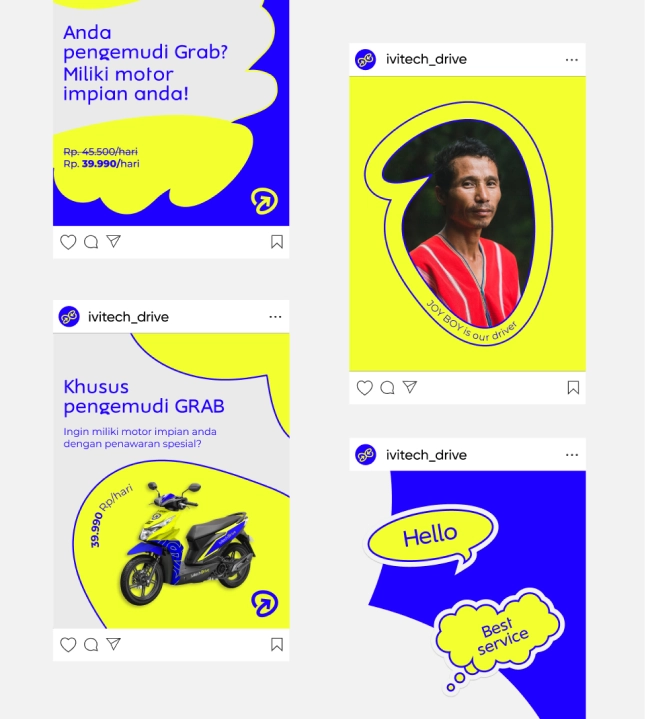645x719 pixels.
Task: Click the arrow icon beside the motorbike
Action: tap(265, 603)
